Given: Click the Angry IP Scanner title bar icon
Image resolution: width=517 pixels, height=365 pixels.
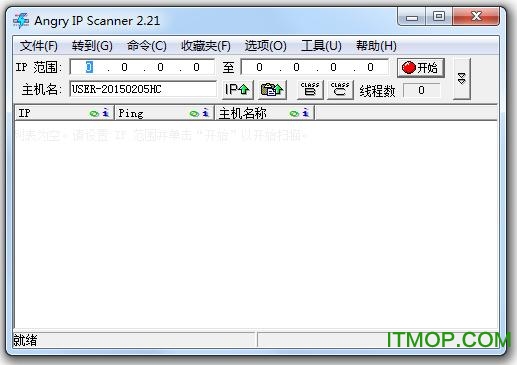Looking at the screenshot, I should pos(21,21).
